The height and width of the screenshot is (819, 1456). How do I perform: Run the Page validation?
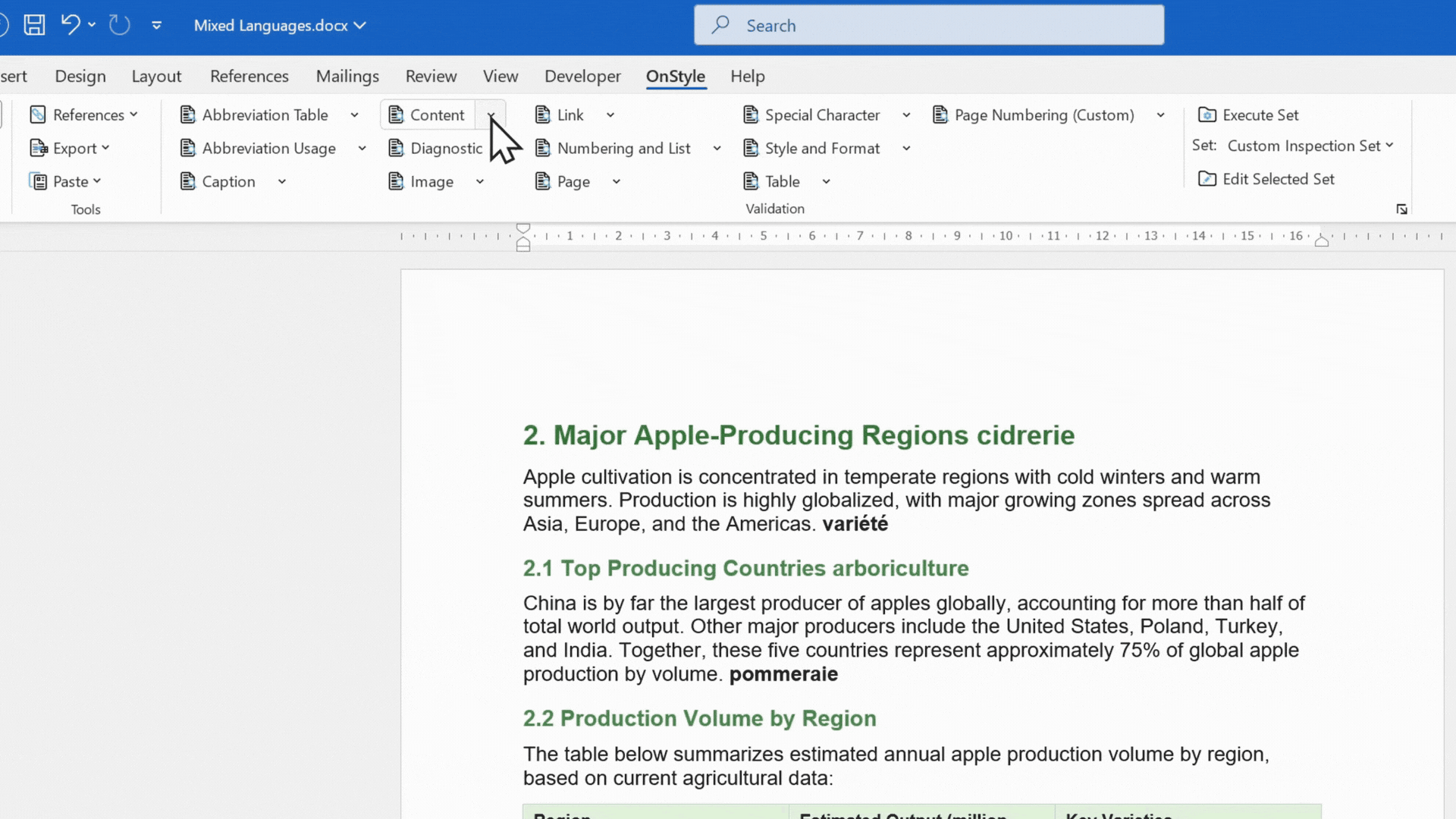[x=563, y=181]
